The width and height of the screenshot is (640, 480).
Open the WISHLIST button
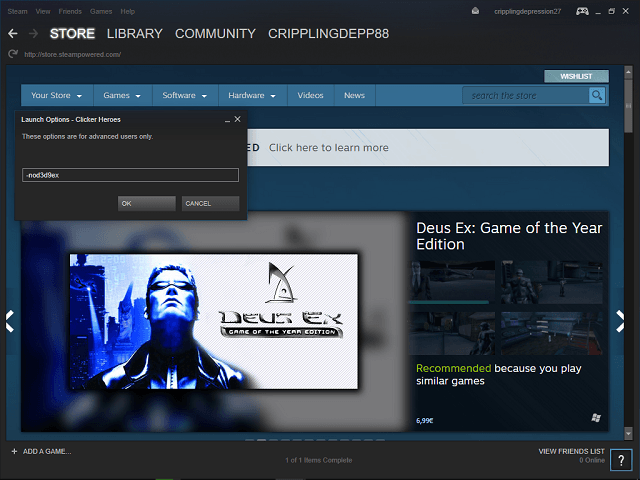[x=576, y=76]
